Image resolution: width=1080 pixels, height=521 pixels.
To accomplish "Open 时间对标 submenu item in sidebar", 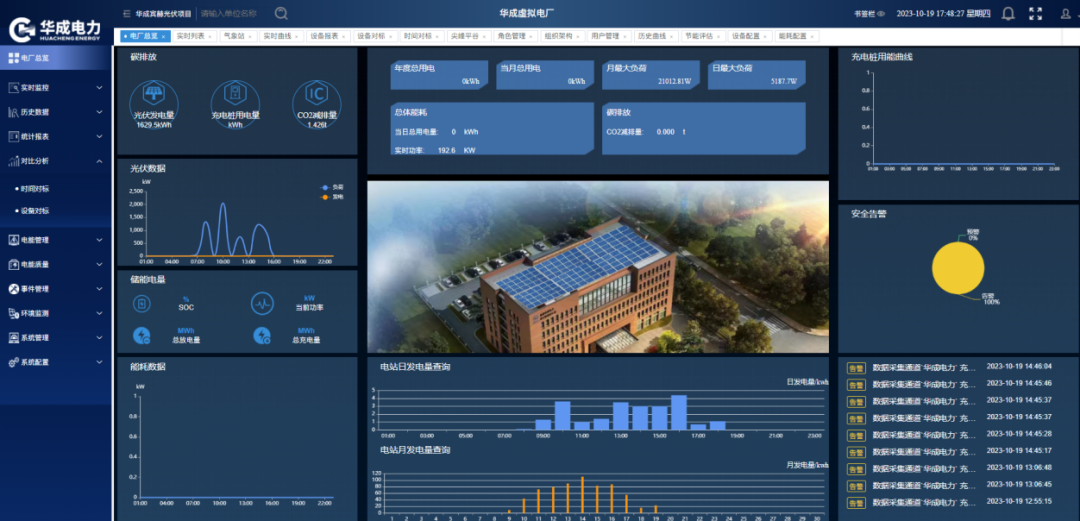I will click(35, 189).
